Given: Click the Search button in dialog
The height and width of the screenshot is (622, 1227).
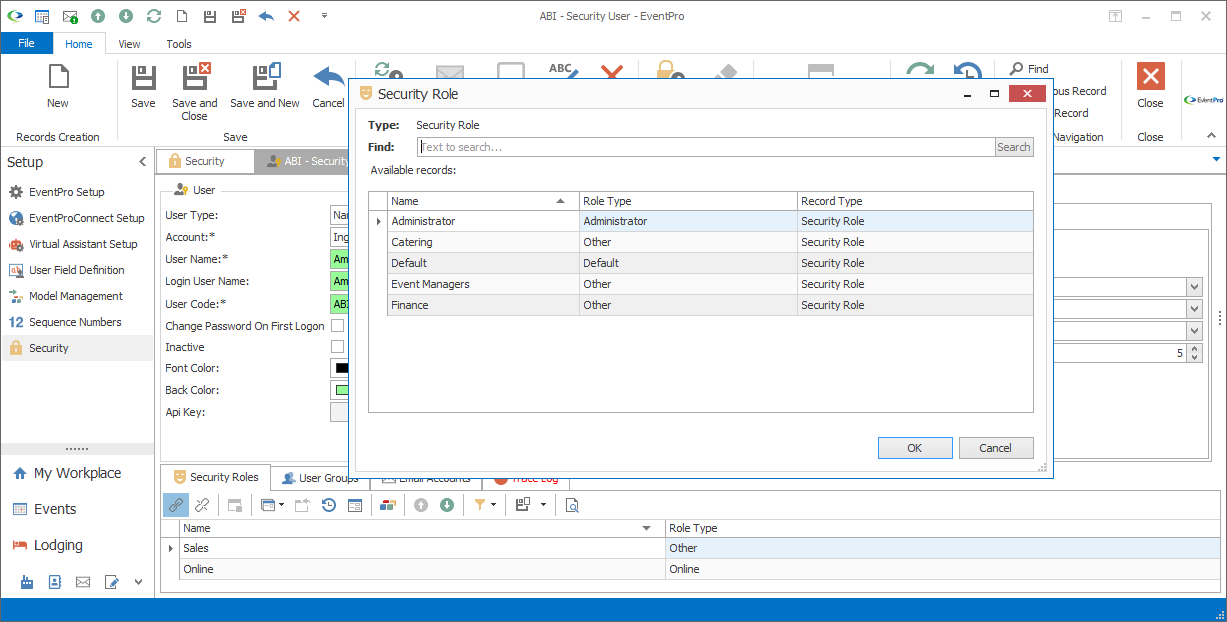Looking at the screenshot, I should [x=1013, y=147].
